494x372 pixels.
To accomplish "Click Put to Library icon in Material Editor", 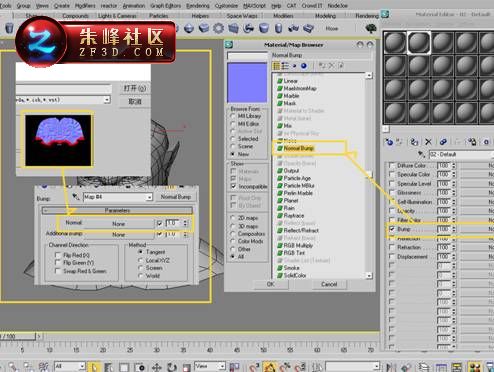I will point(472,142).
